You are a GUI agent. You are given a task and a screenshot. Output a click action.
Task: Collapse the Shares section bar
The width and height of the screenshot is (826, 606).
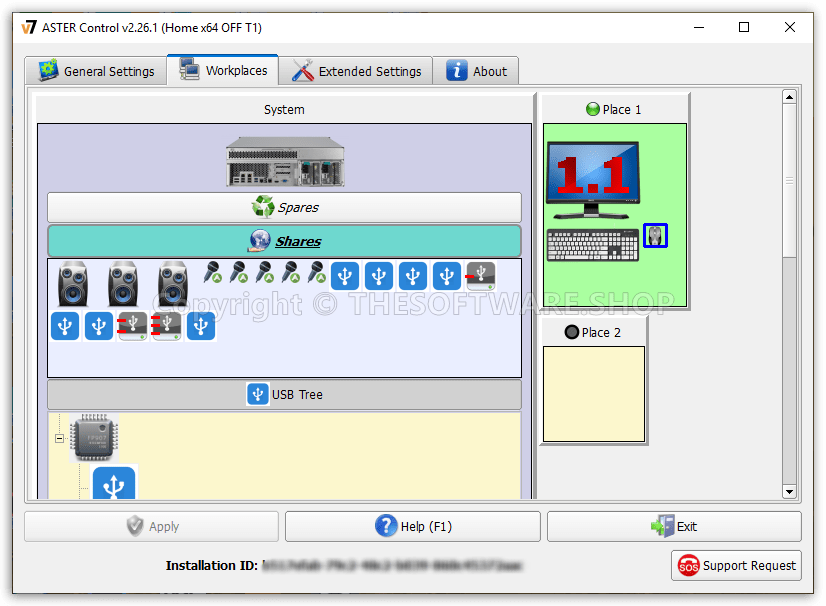pyautogui.click(x=284, y=241)
